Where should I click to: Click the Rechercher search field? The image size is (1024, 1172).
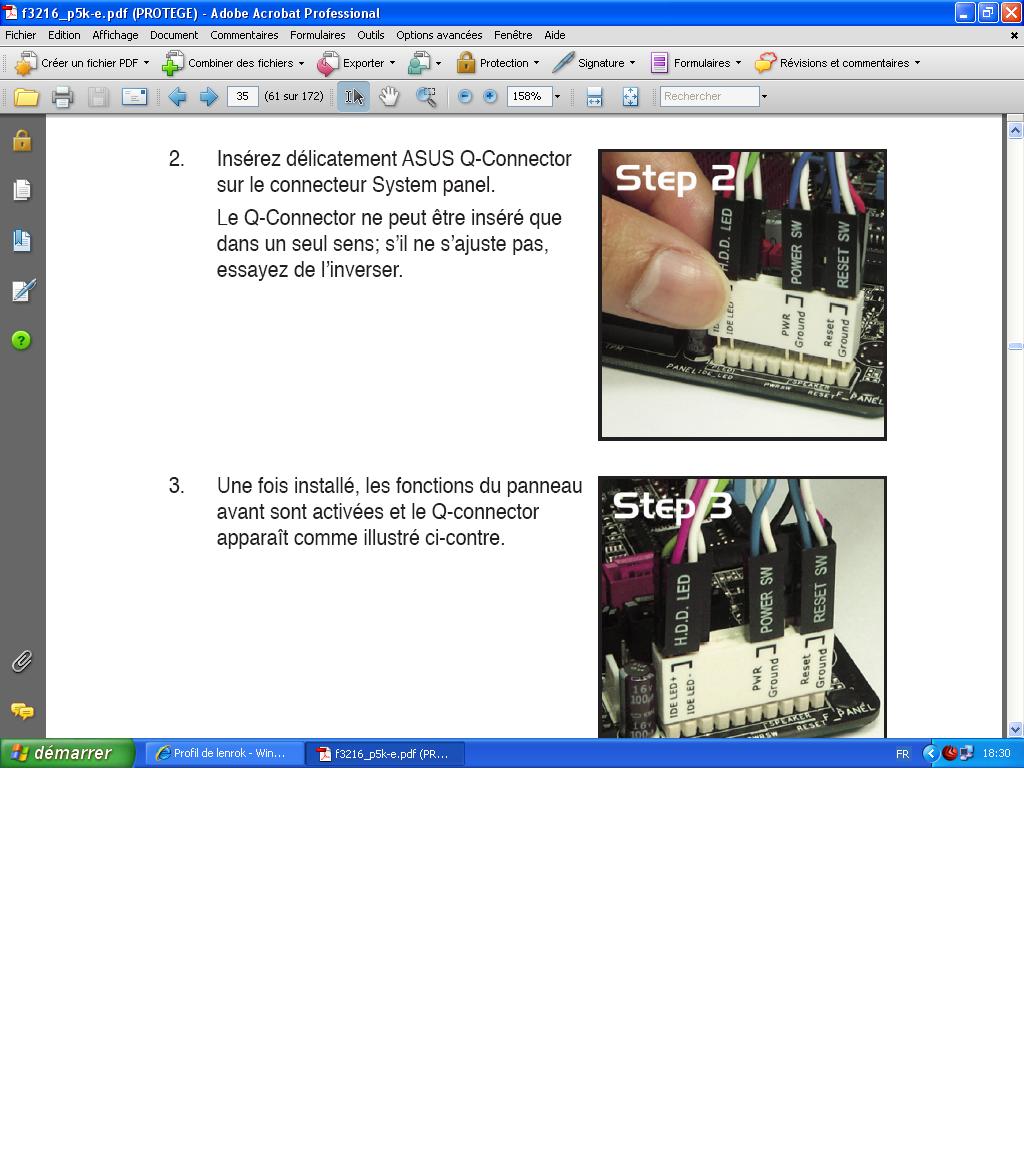[x=709, y=97]
